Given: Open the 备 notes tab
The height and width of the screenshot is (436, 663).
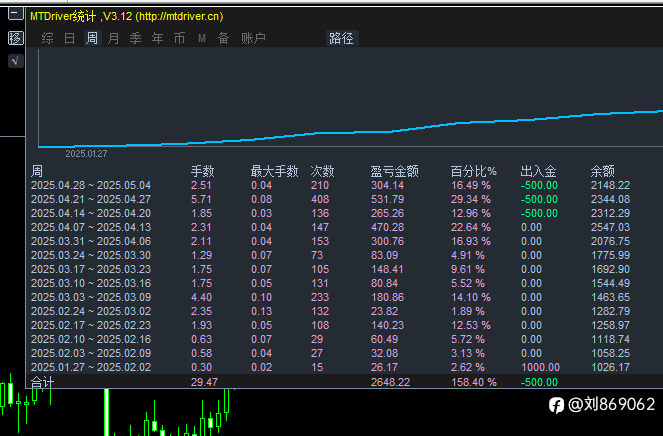Looking at the screenshot, I should (224, 38).
